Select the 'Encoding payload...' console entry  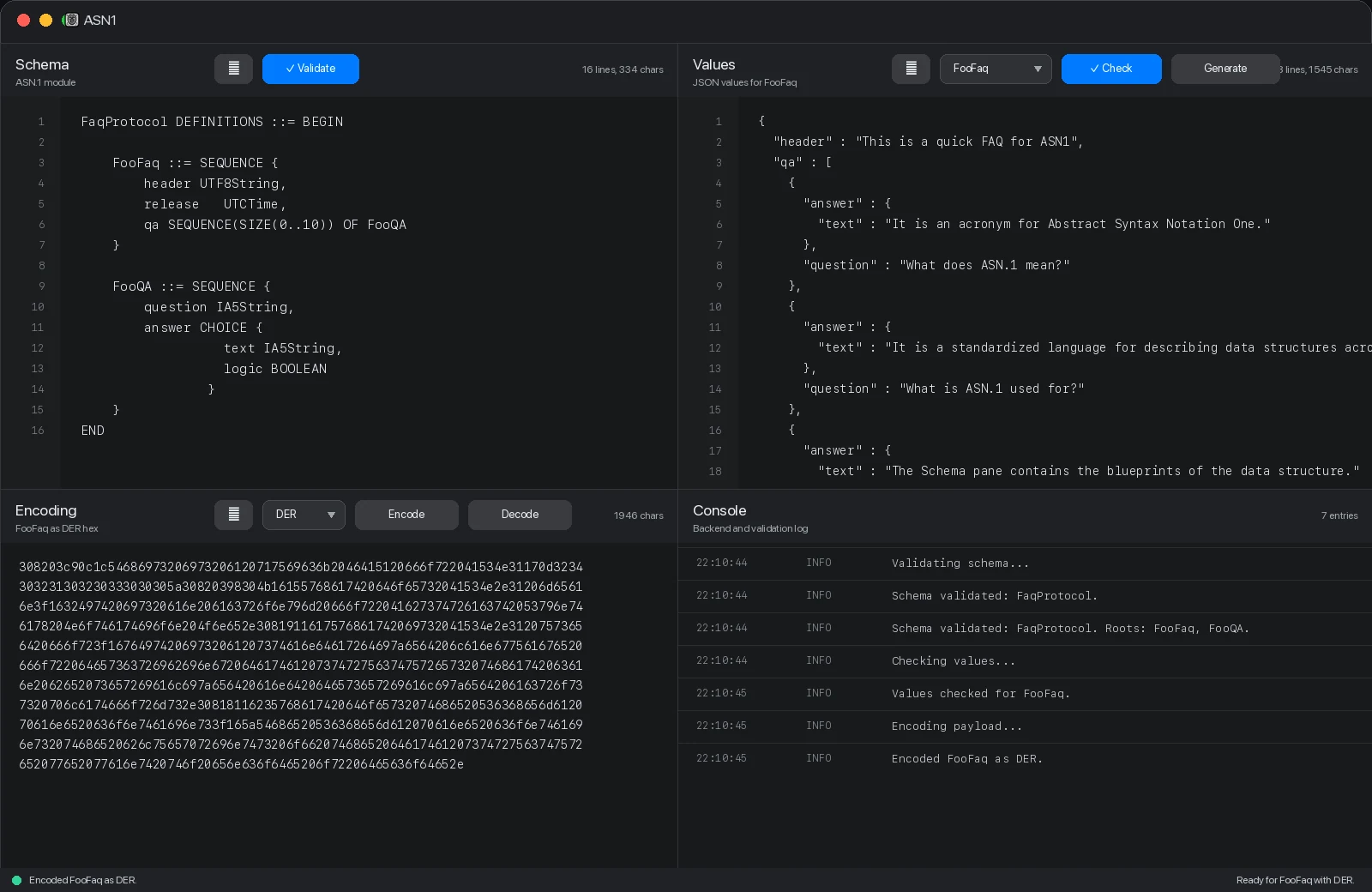coord(1025,726)
